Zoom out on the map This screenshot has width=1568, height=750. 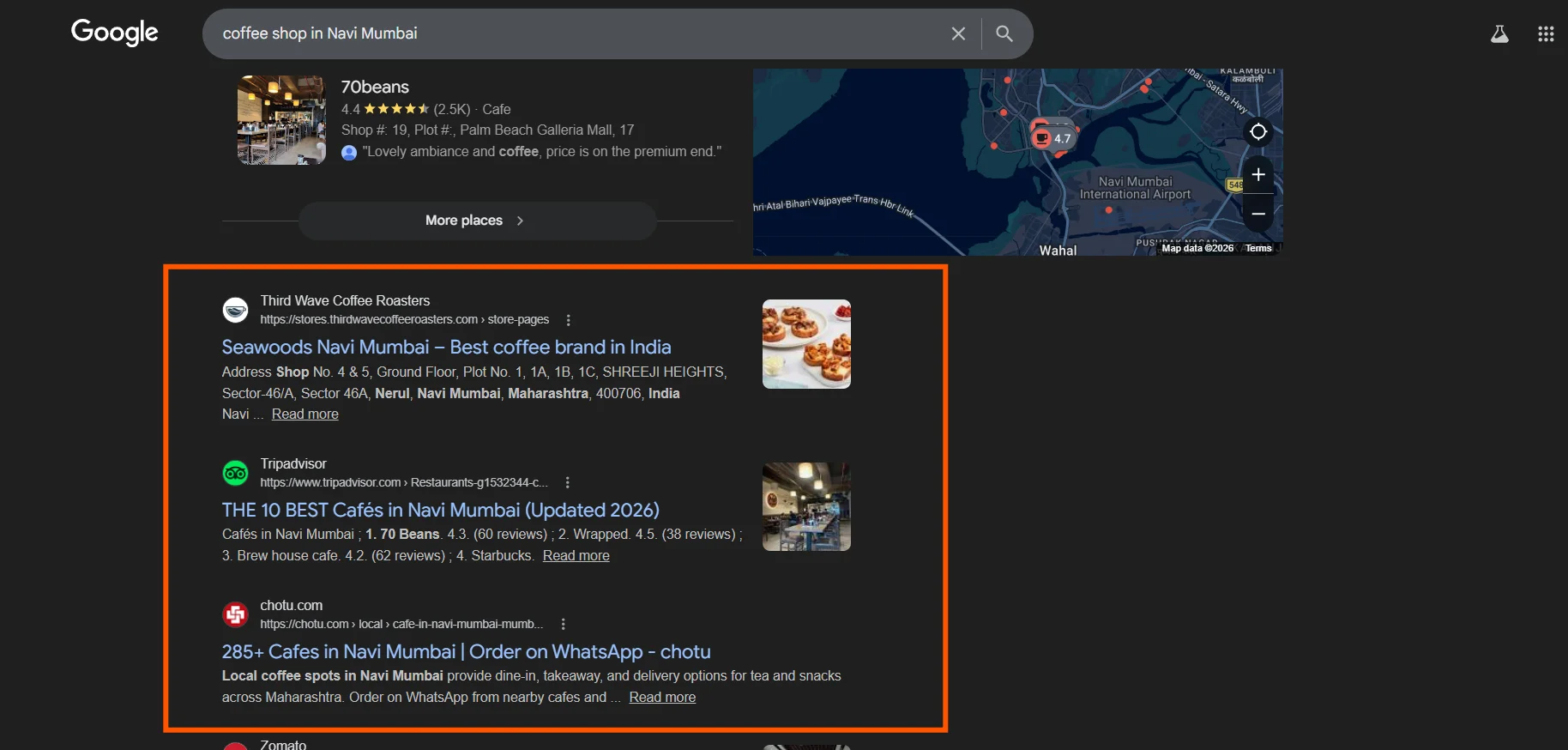pyautogui.click(x=1258, y=213)
